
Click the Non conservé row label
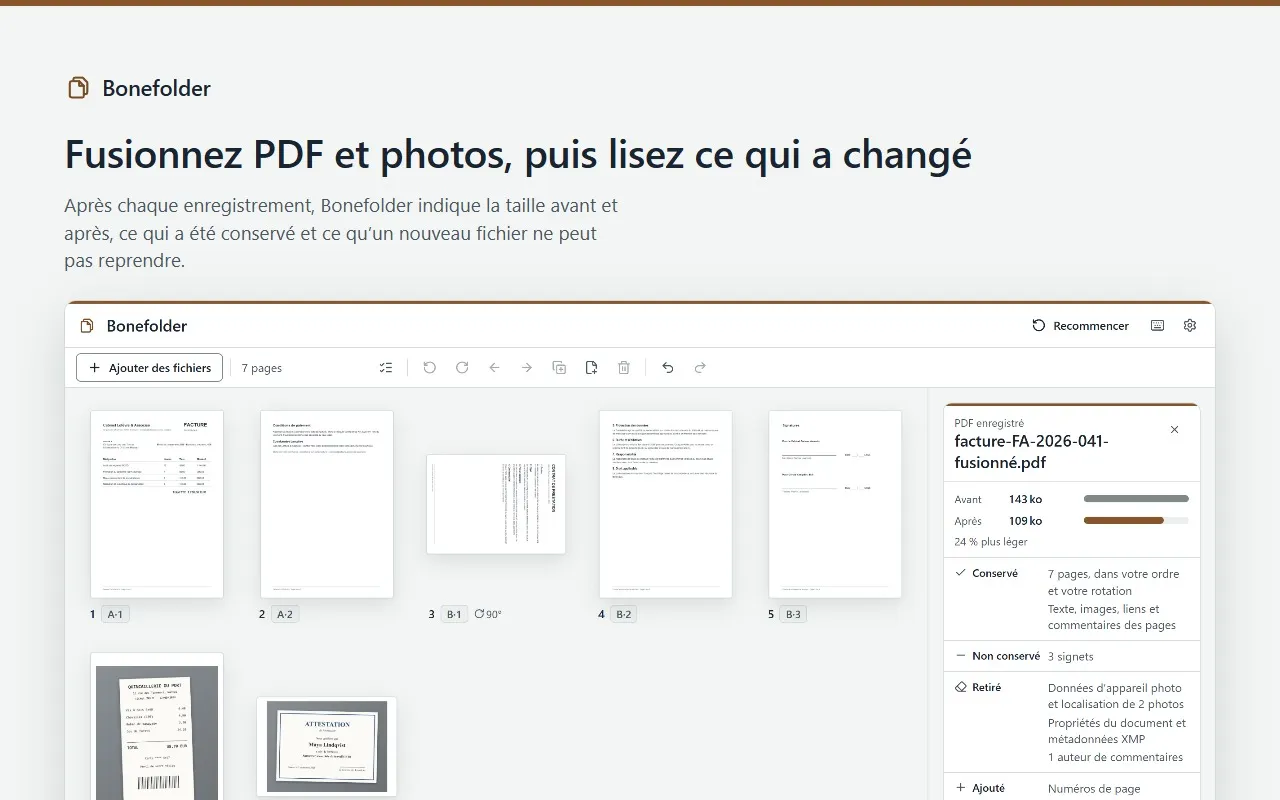click(998, 656)
